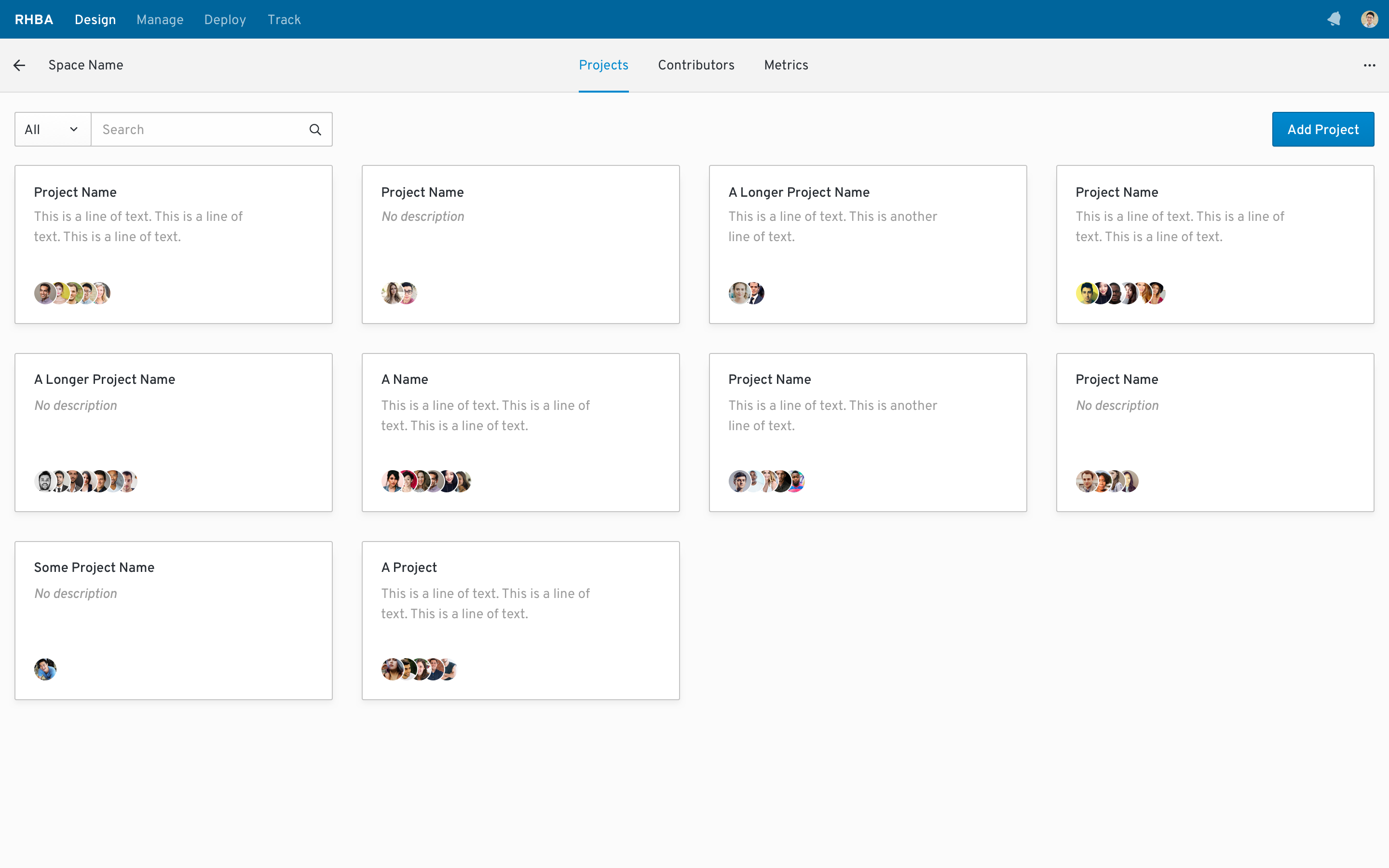Switch to the Contributors tab

695,66
